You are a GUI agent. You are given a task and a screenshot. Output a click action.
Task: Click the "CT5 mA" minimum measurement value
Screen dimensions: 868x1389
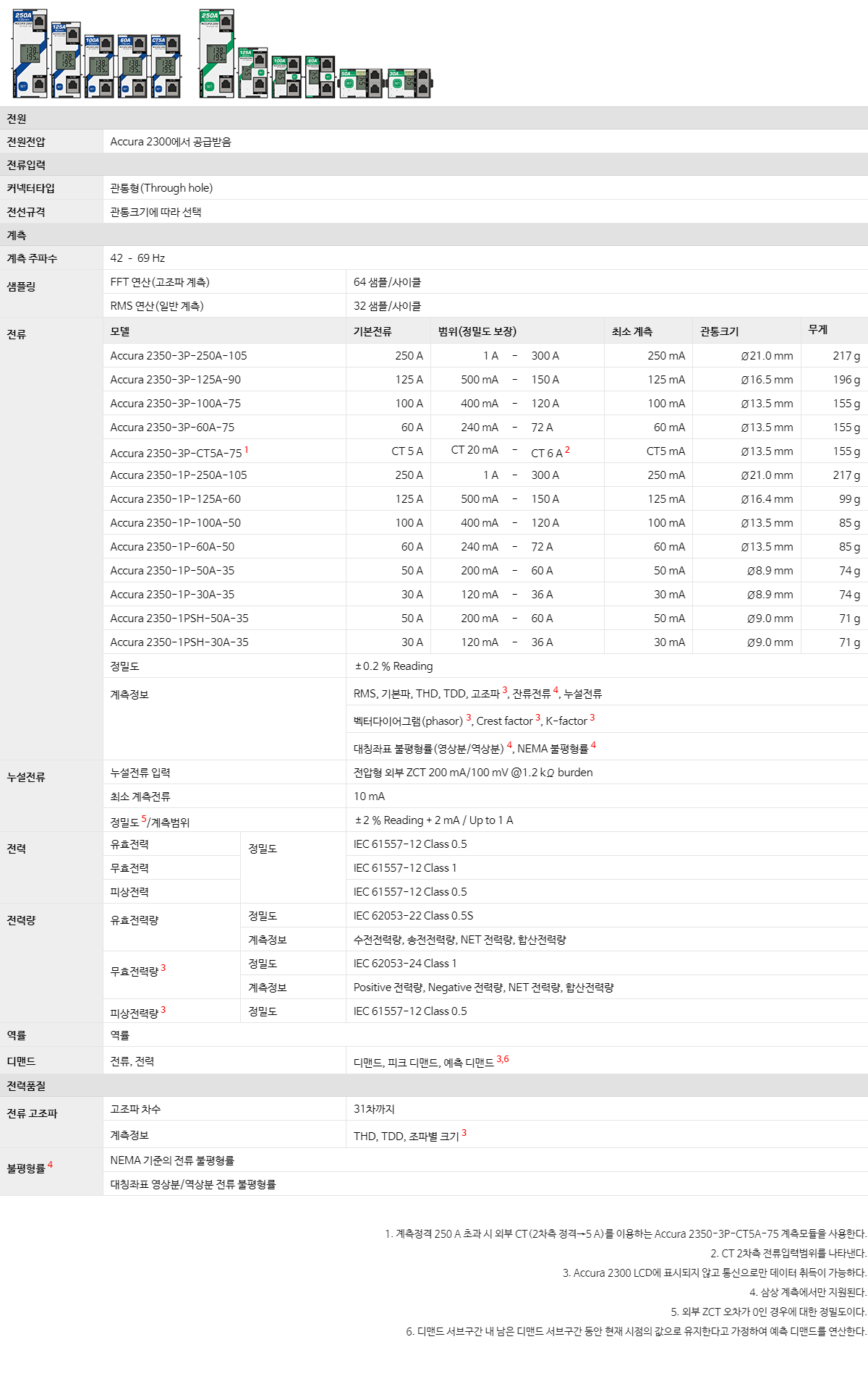[665, 451]
